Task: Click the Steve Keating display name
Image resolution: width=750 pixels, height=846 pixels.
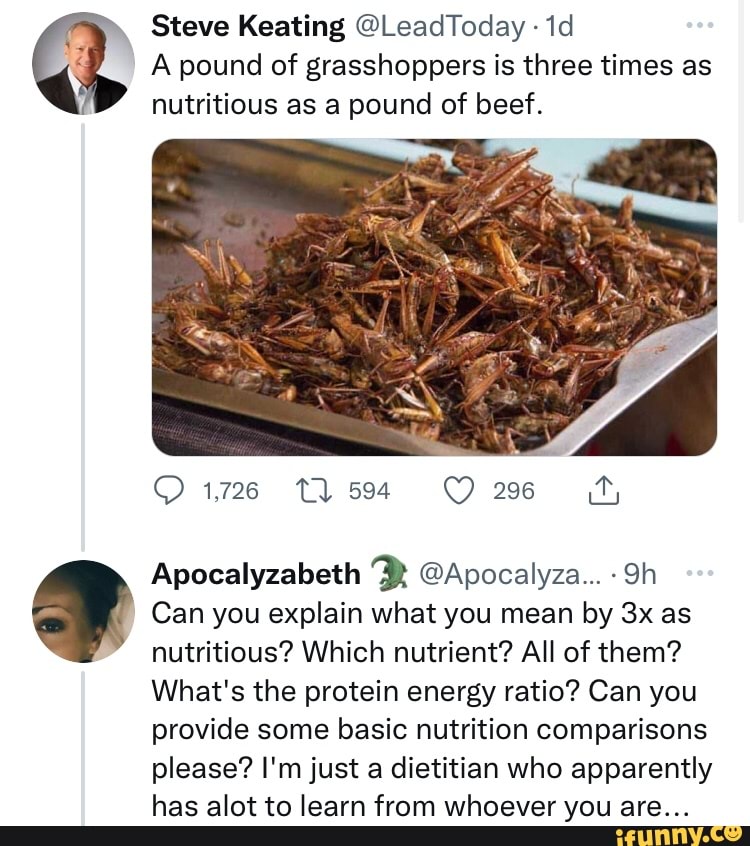Action: (249, 27)
